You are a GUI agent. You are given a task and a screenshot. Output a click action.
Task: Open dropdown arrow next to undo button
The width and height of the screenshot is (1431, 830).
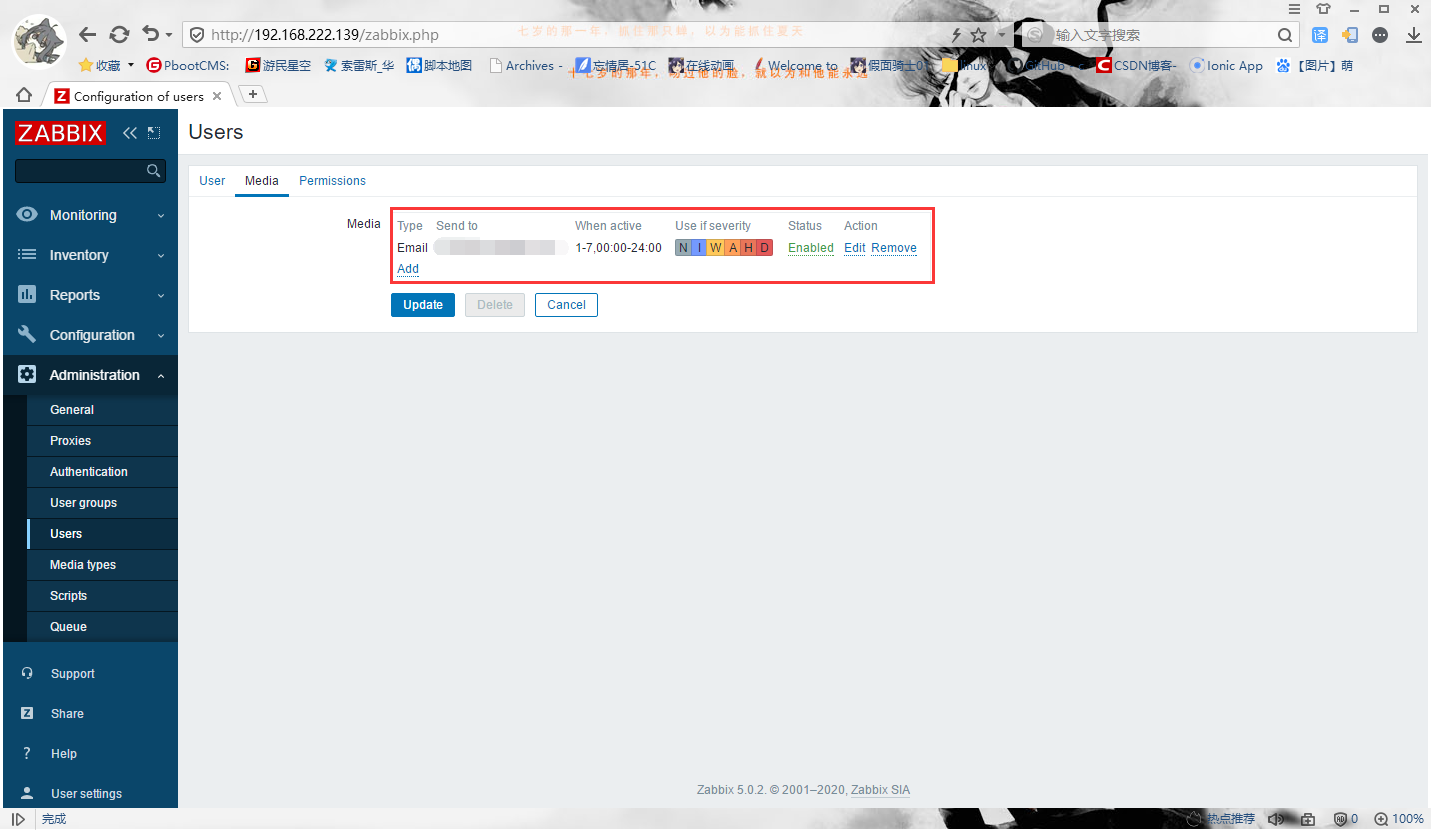tap(169, 35)
